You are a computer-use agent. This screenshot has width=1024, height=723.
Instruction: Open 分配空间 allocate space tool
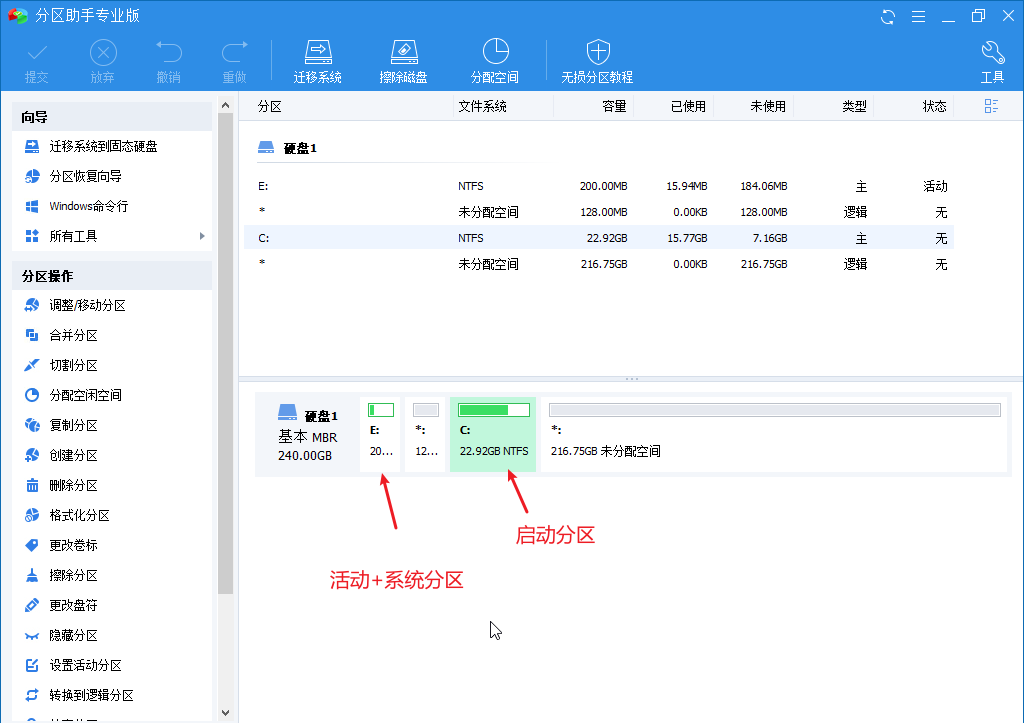click(495, 63)
